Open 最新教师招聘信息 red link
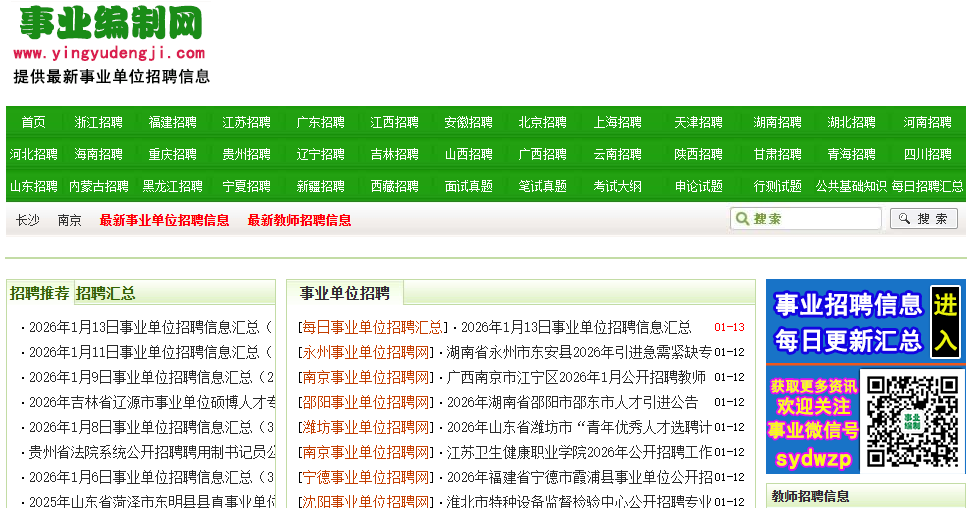This screenshot has width=969, height=508. (299, 220)
